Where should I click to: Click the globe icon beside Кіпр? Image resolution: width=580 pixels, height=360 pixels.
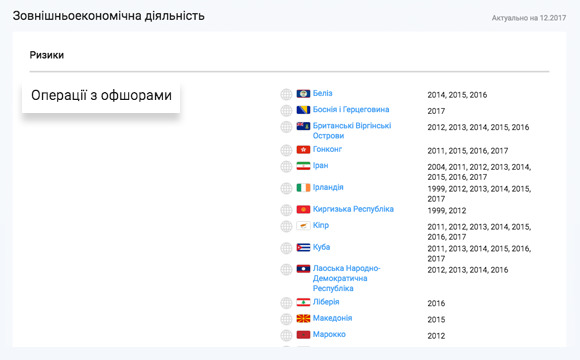286,226
